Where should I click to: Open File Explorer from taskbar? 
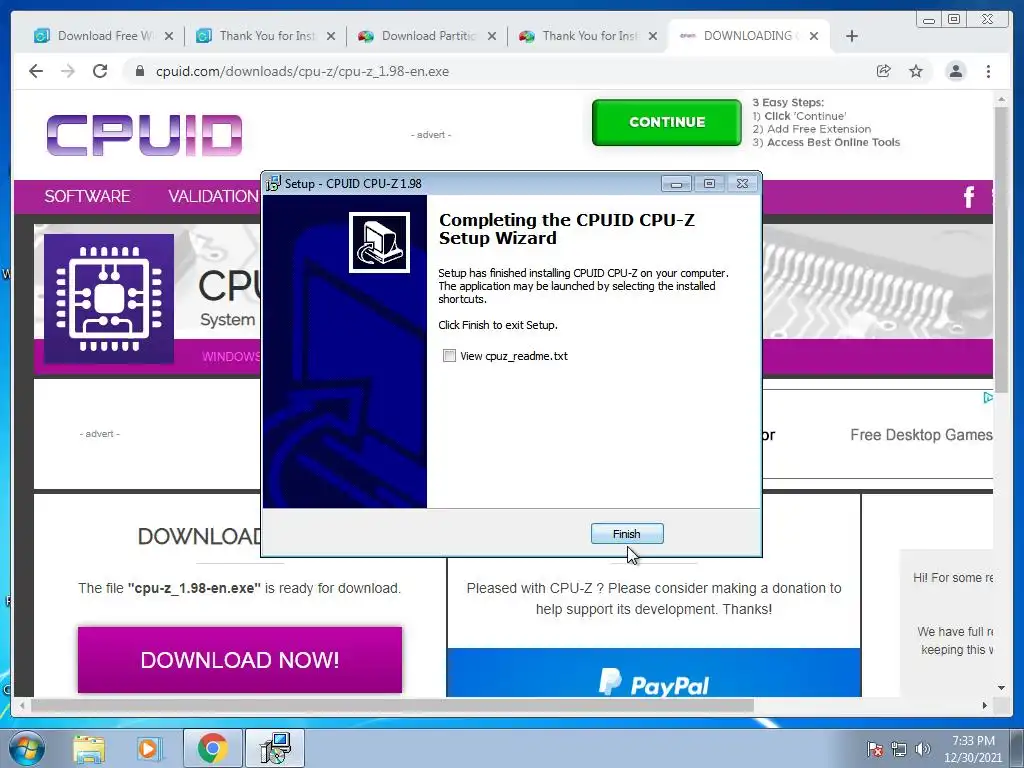click(89, 748)
